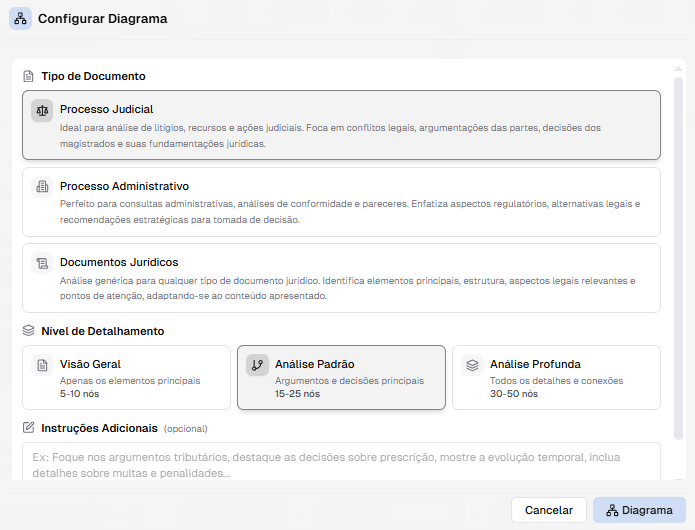This screenshot has height=530, width=695.
Task: Click the scroll icon in Documentos Jurídicos card
Action: [42, 263]
